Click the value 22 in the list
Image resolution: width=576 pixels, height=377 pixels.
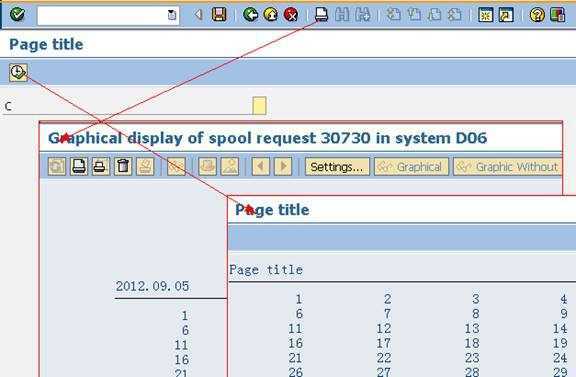point(384,358)
